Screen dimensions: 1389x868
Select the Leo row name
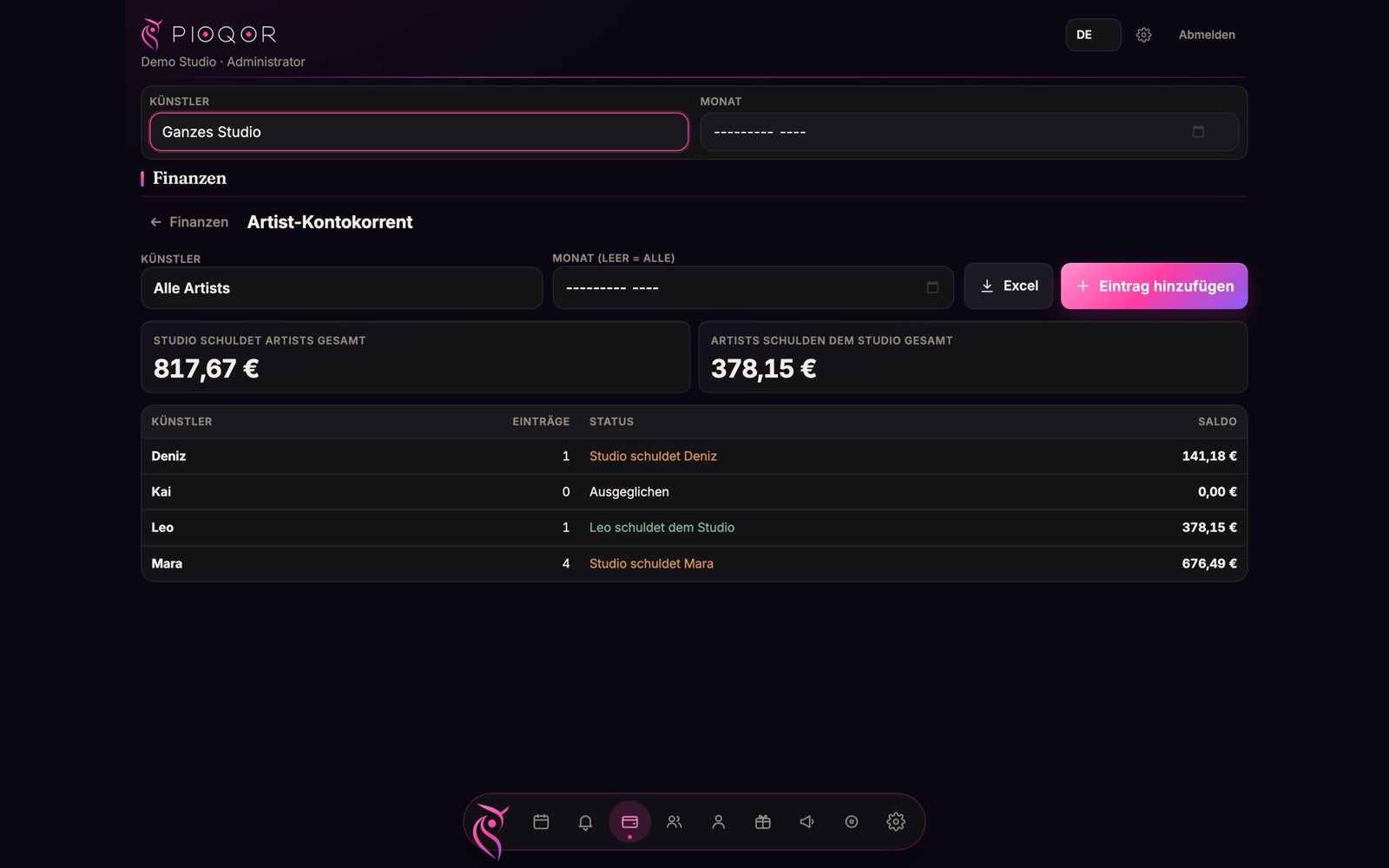click(x=162, y=527)
